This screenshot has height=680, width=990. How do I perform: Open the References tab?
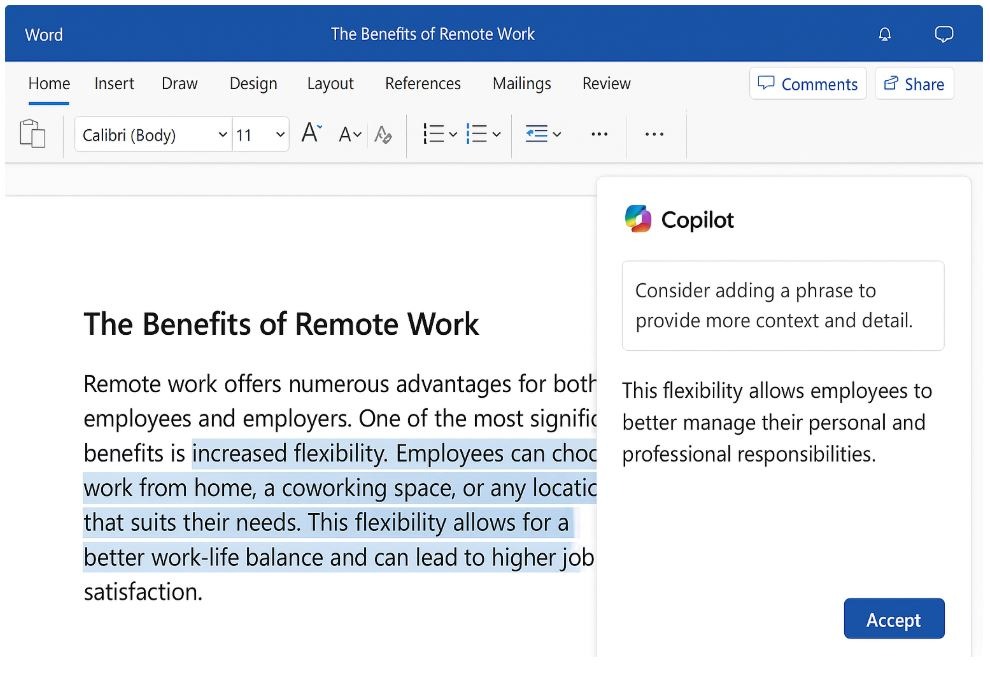tap(423, 83)
